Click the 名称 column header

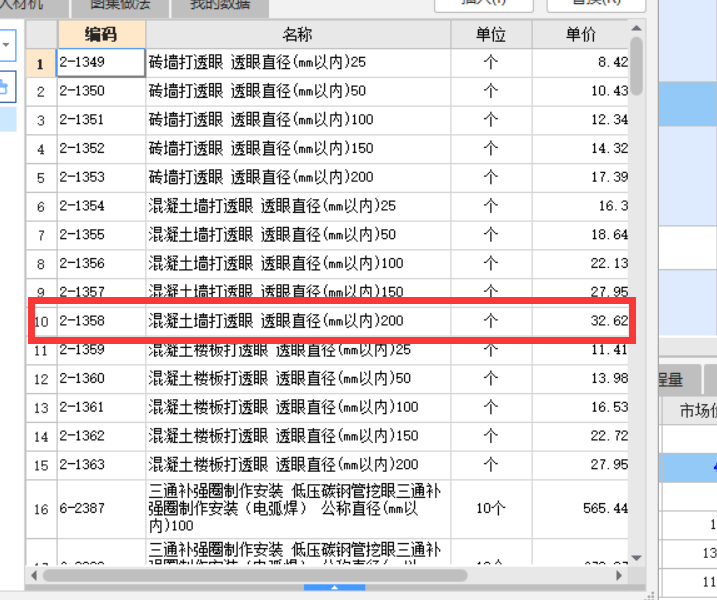tap(298, 34)
